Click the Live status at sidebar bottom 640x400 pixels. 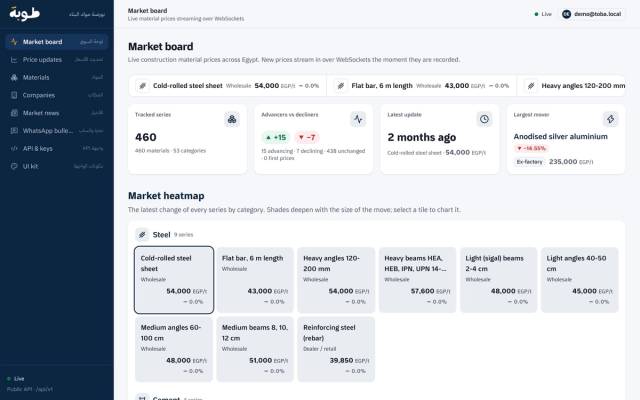16,379
